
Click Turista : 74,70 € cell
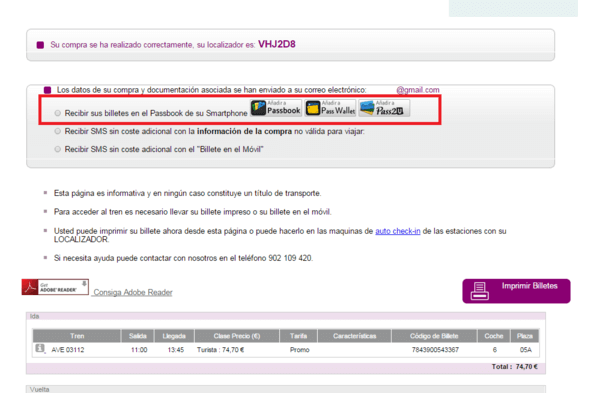tap(220, 350)
